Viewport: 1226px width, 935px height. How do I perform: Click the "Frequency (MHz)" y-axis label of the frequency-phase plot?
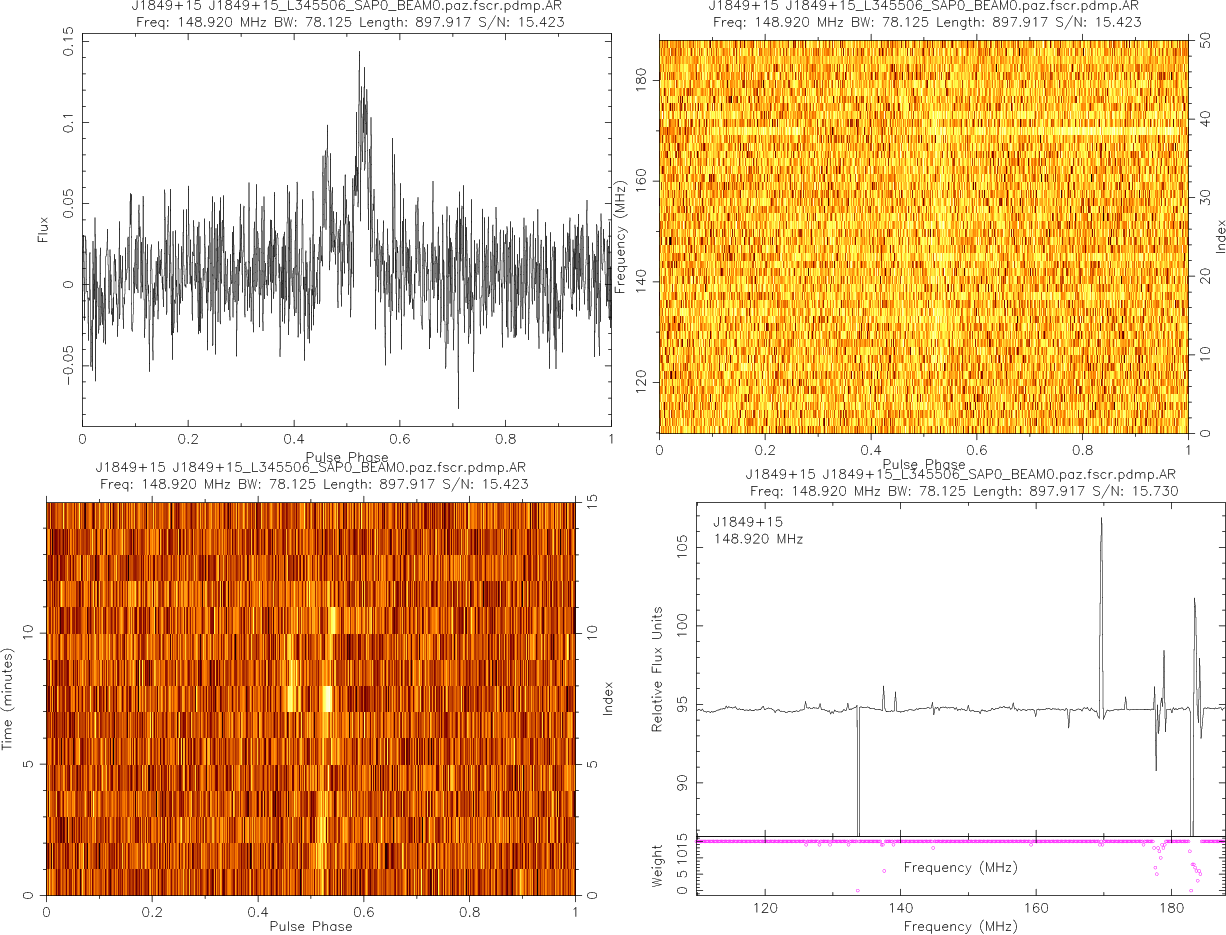click(x=621, y=236)
